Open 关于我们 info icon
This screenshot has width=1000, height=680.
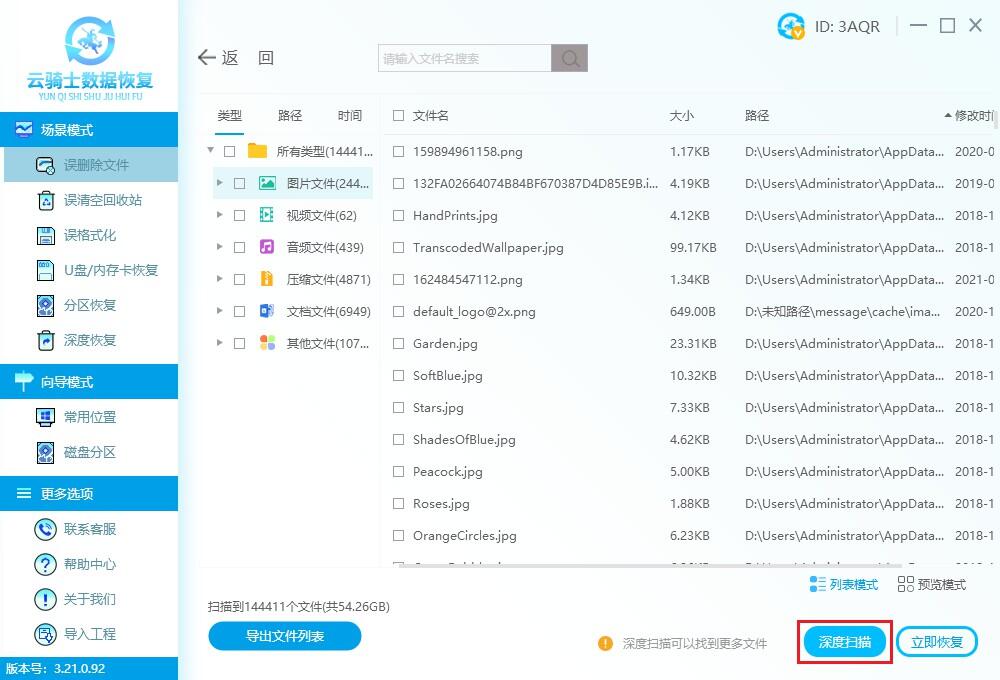pos(45,600)
